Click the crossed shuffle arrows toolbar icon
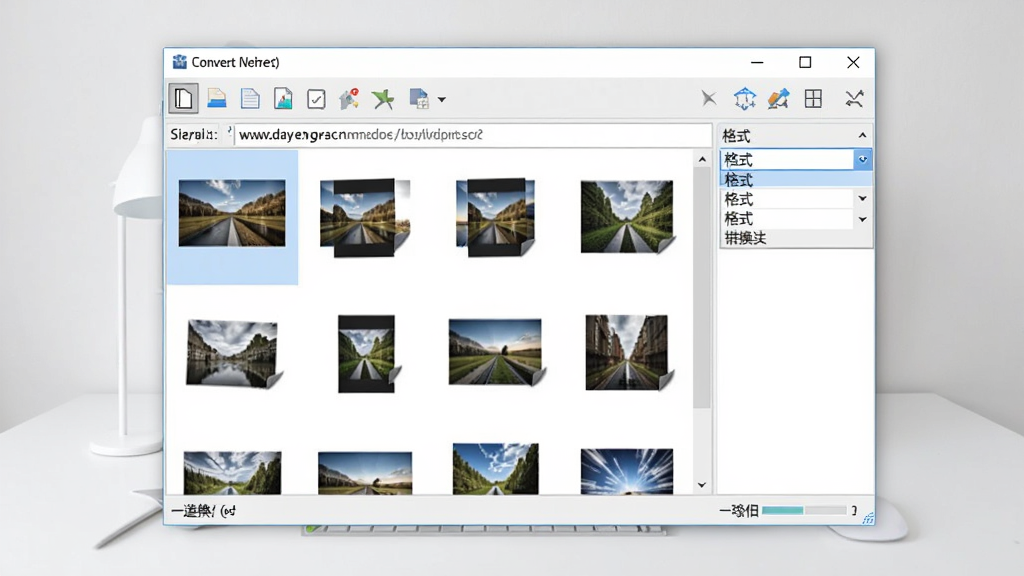 [x=854, y=99]
